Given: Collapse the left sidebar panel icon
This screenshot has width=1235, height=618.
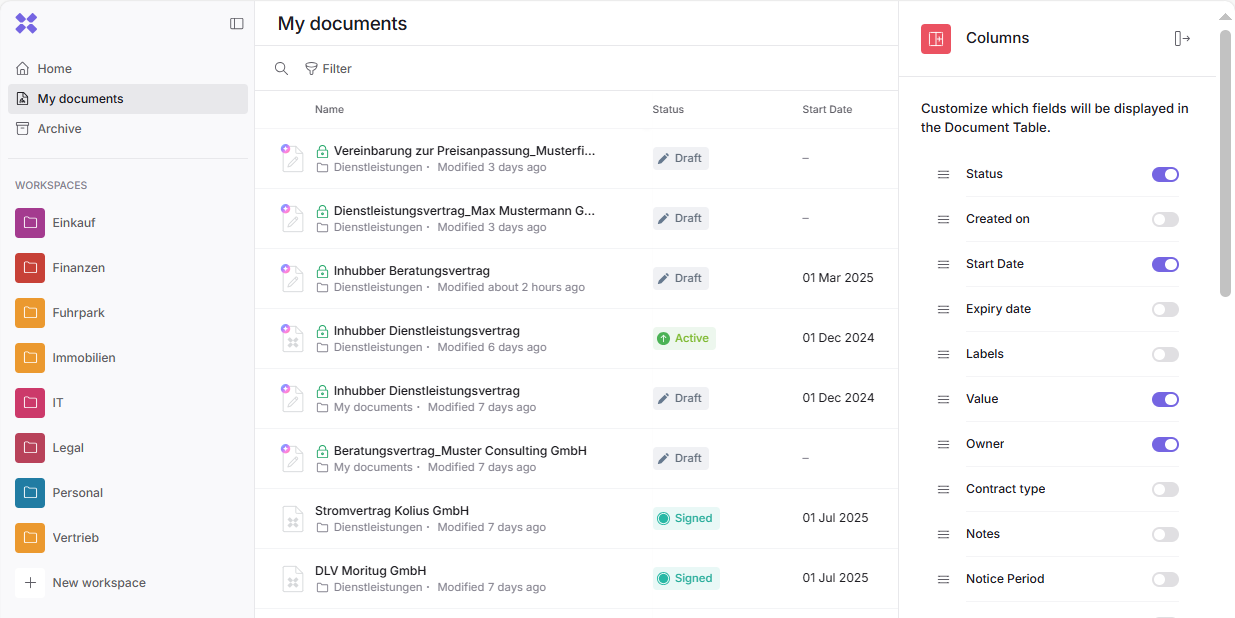Looking at the screenshot, I should 237,24.
